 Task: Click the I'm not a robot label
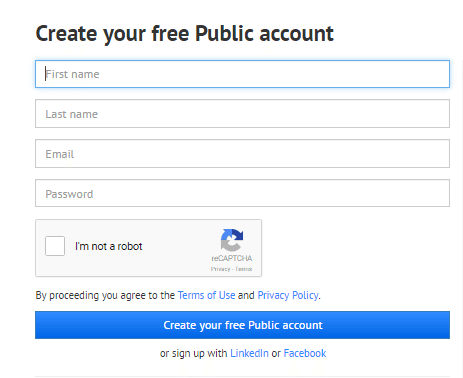pyautogui.click(x=109, y=246)
